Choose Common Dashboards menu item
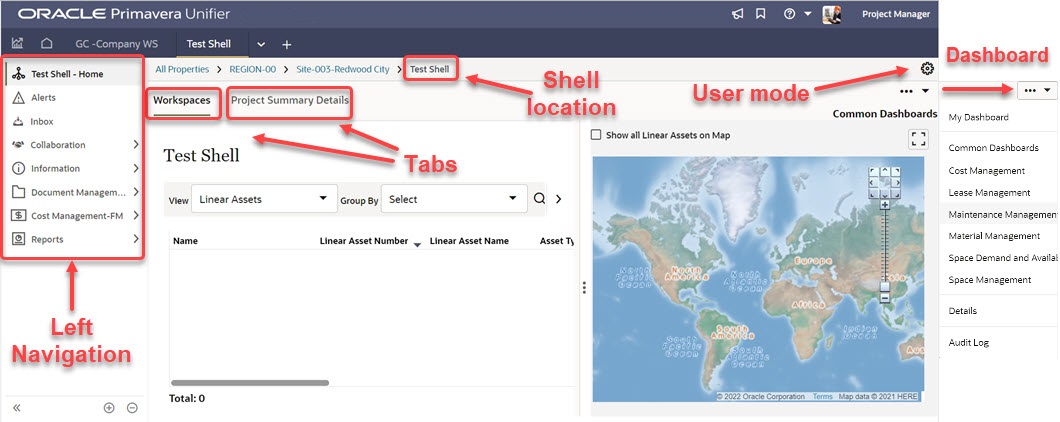The height and width of the screenshot is (422, 1060). pos(994,147)
